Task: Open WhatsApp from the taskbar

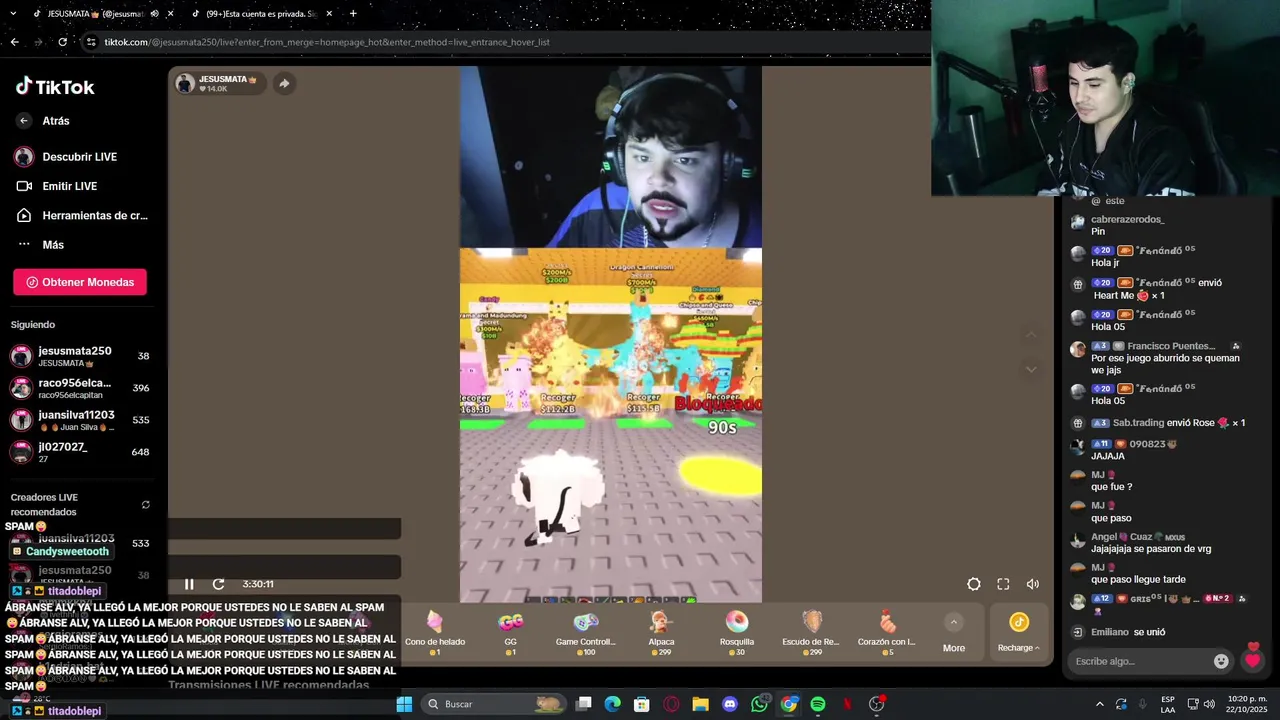Action: tap(759, 704)
